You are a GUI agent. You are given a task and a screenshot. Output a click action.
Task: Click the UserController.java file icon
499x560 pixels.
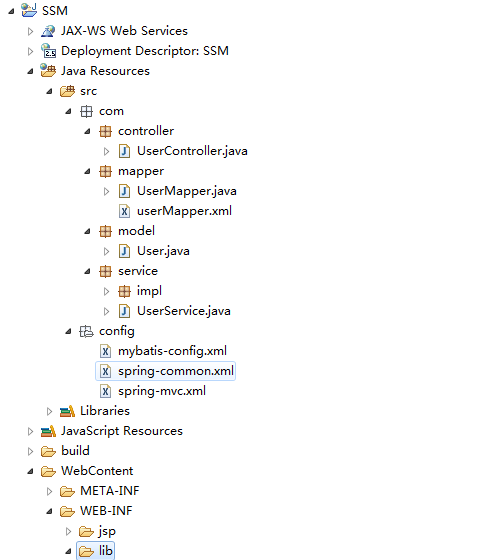[x=124, y=151]
